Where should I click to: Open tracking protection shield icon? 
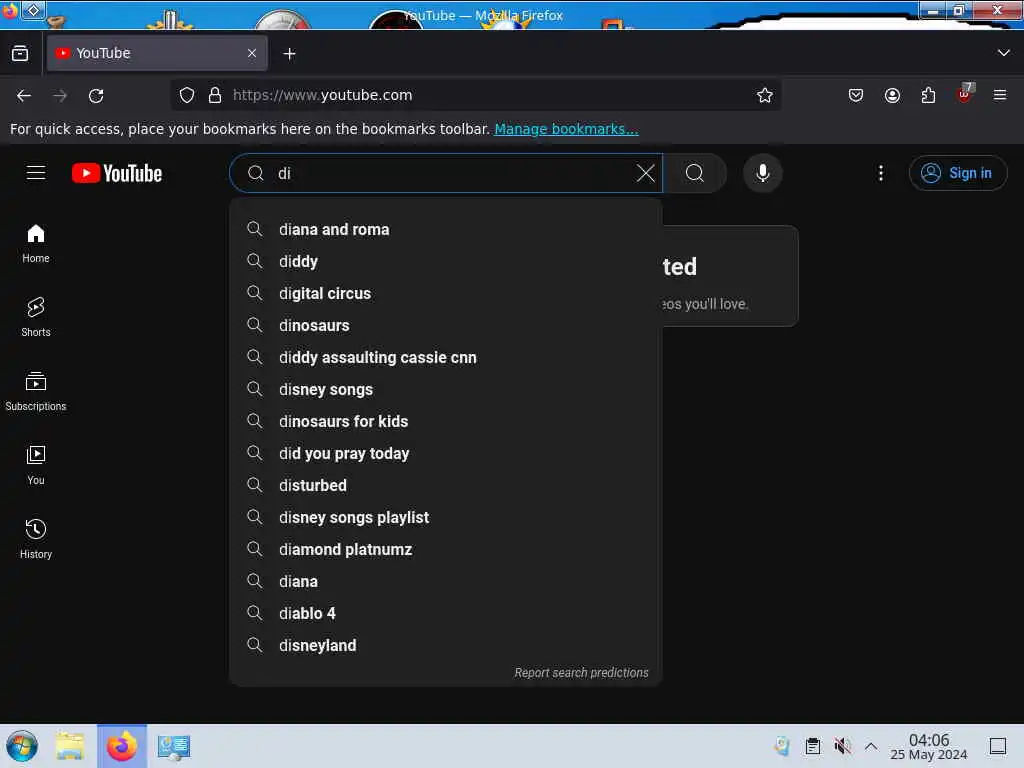pos(187,95)
